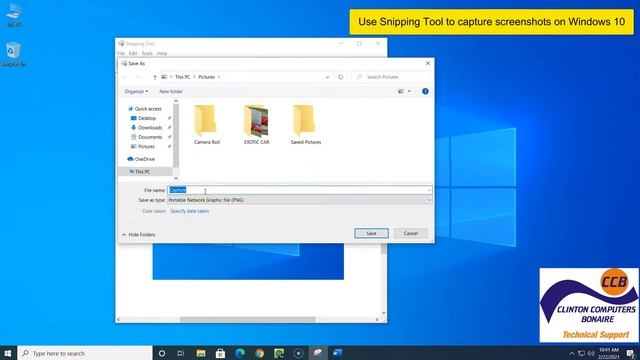Open the Snipping Tool taskbar icon

pyautogui.click(x=318, y=353)
